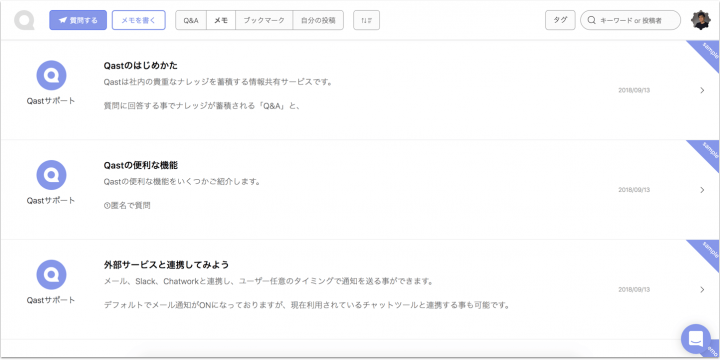This screenshot has height=360, width=720.
Task: Click the text starting デフォルトでメール通知がON
Action: [x=307, y=305]
